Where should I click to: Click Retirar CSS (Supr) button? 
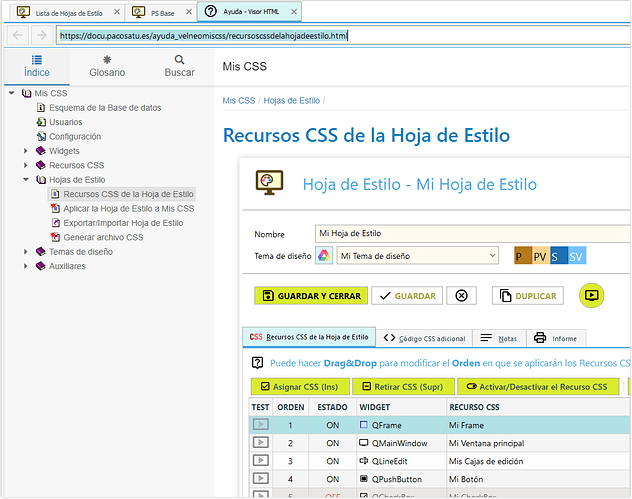(402, 386)
